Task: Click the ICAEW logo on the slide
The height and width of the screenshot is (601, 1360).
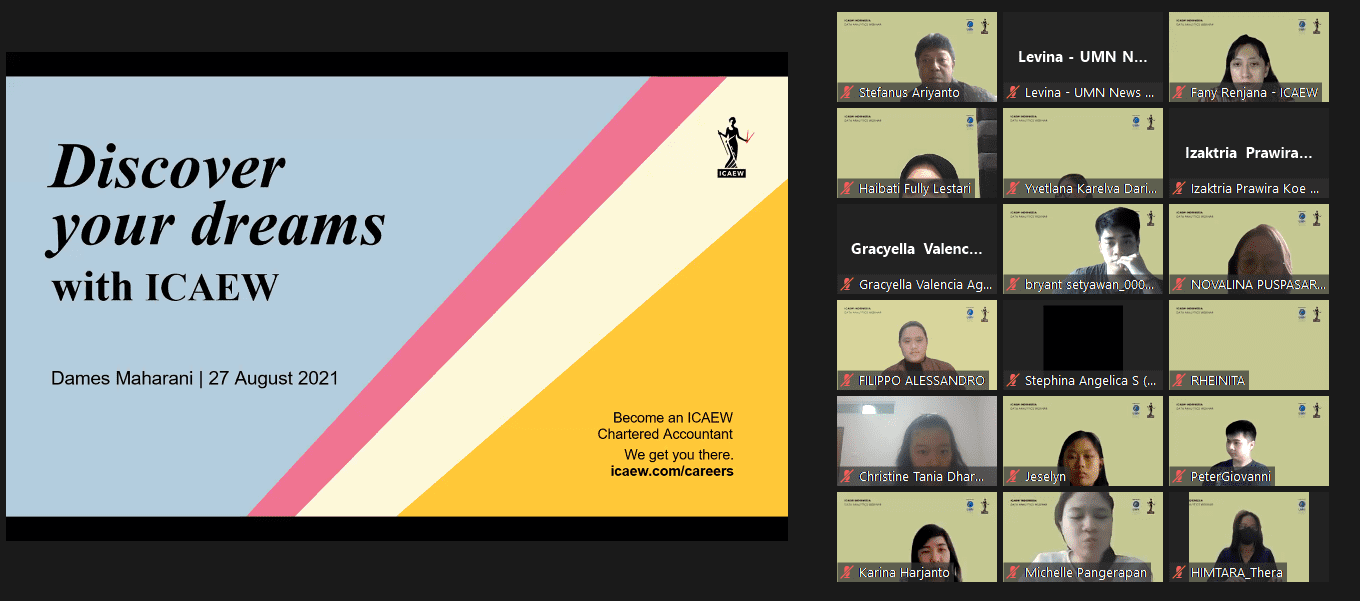Action: tap(733, 147)
